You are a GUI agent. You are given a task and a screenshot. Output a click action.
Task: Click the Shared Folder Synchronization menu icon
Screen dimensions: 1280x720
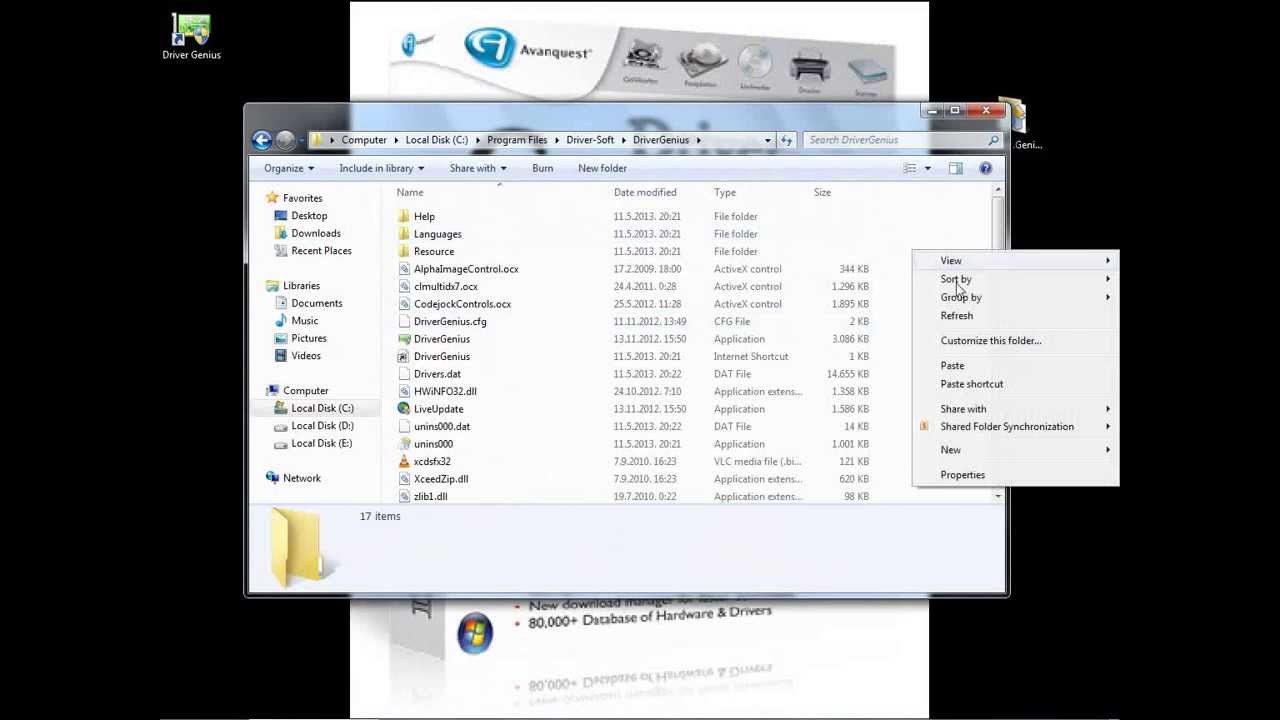[x=924, y=427]
